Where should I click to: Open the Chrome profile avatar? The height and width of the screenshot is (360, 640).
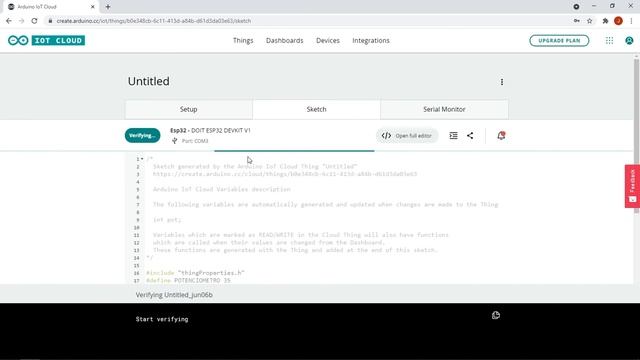click(618, 21)
